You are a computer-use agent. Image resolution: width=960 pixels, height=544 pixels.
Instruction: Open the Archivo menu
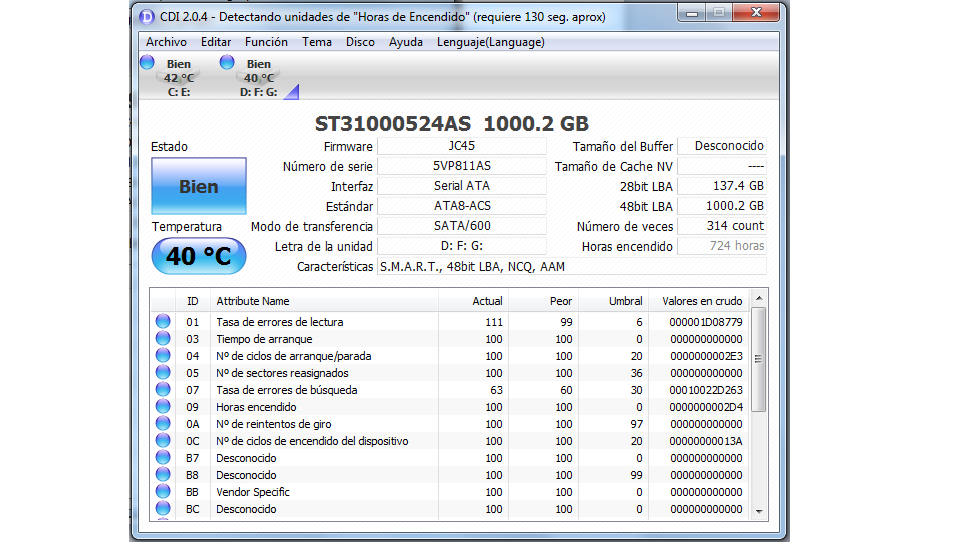point(166,42)
